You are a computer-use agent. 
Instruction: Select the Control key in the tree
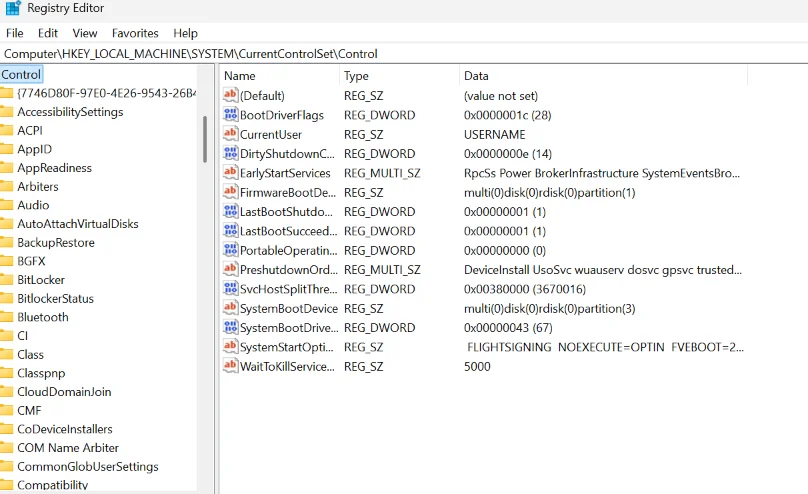21,74
